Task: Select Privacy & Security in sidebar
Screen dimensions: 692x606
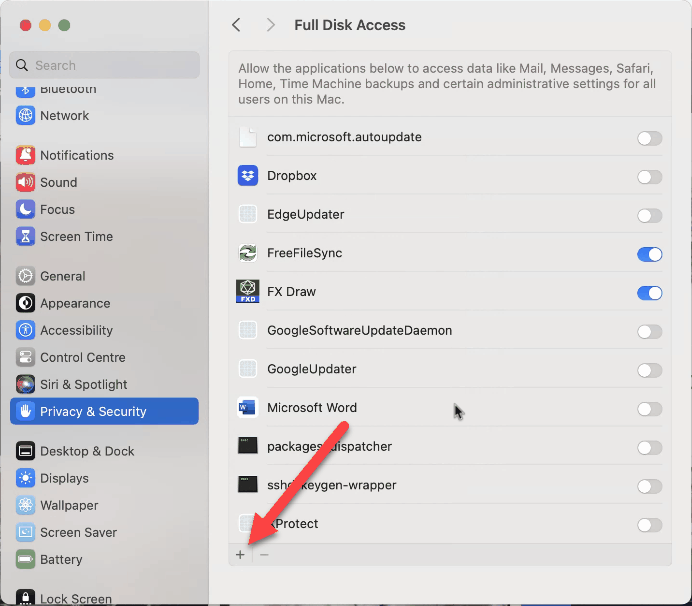Action: (x=104, y=411)
